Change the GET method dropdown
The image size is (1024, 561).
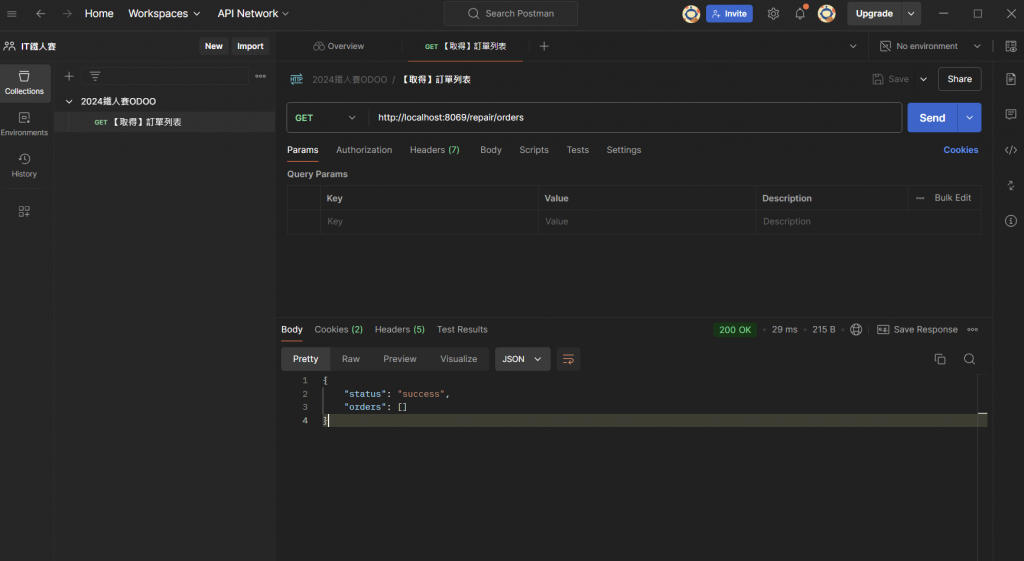coord(325,118)
